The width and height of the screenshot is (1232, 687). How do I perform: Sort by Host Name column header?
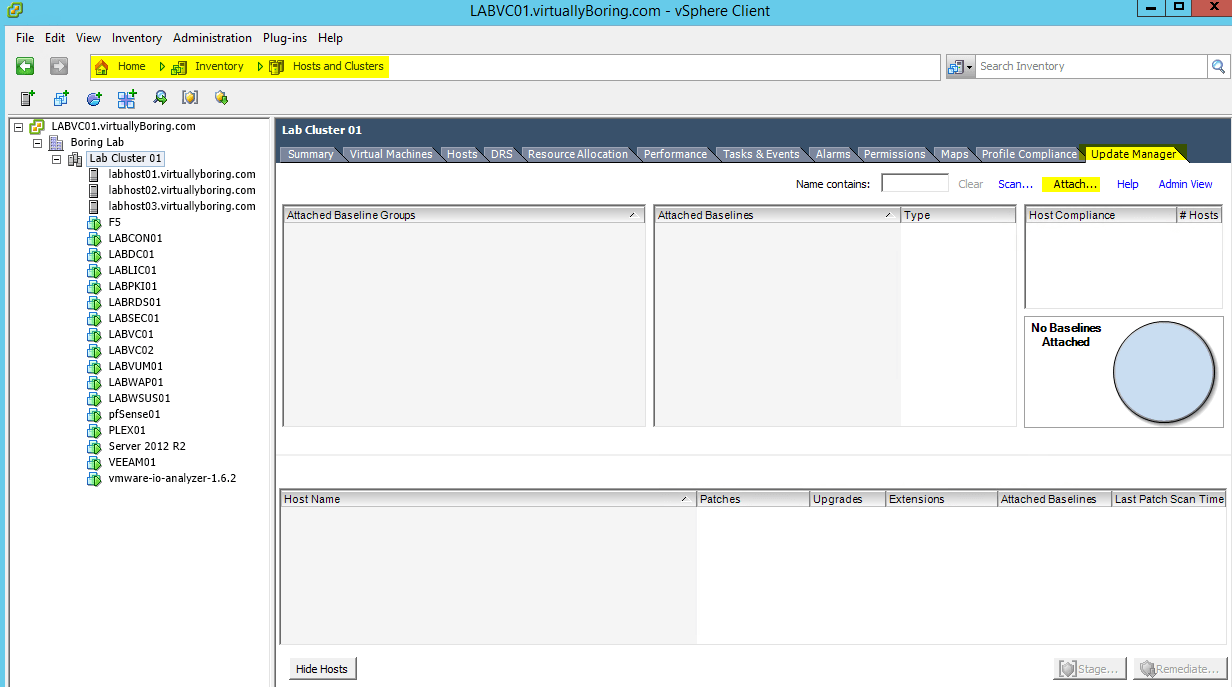(x=488, y=499)
